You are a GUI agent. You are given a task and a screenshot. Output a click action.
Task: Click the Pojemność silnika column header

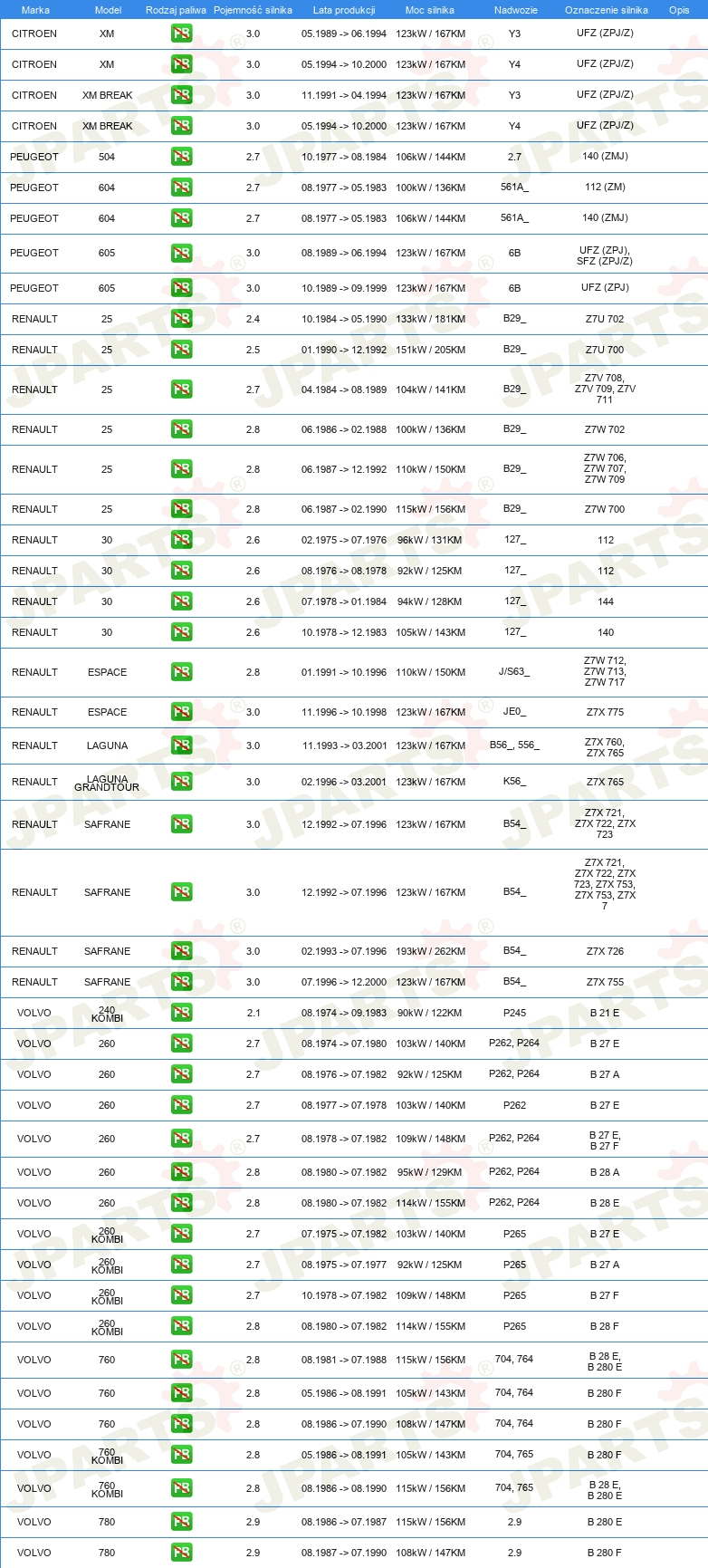coord(253,10)
